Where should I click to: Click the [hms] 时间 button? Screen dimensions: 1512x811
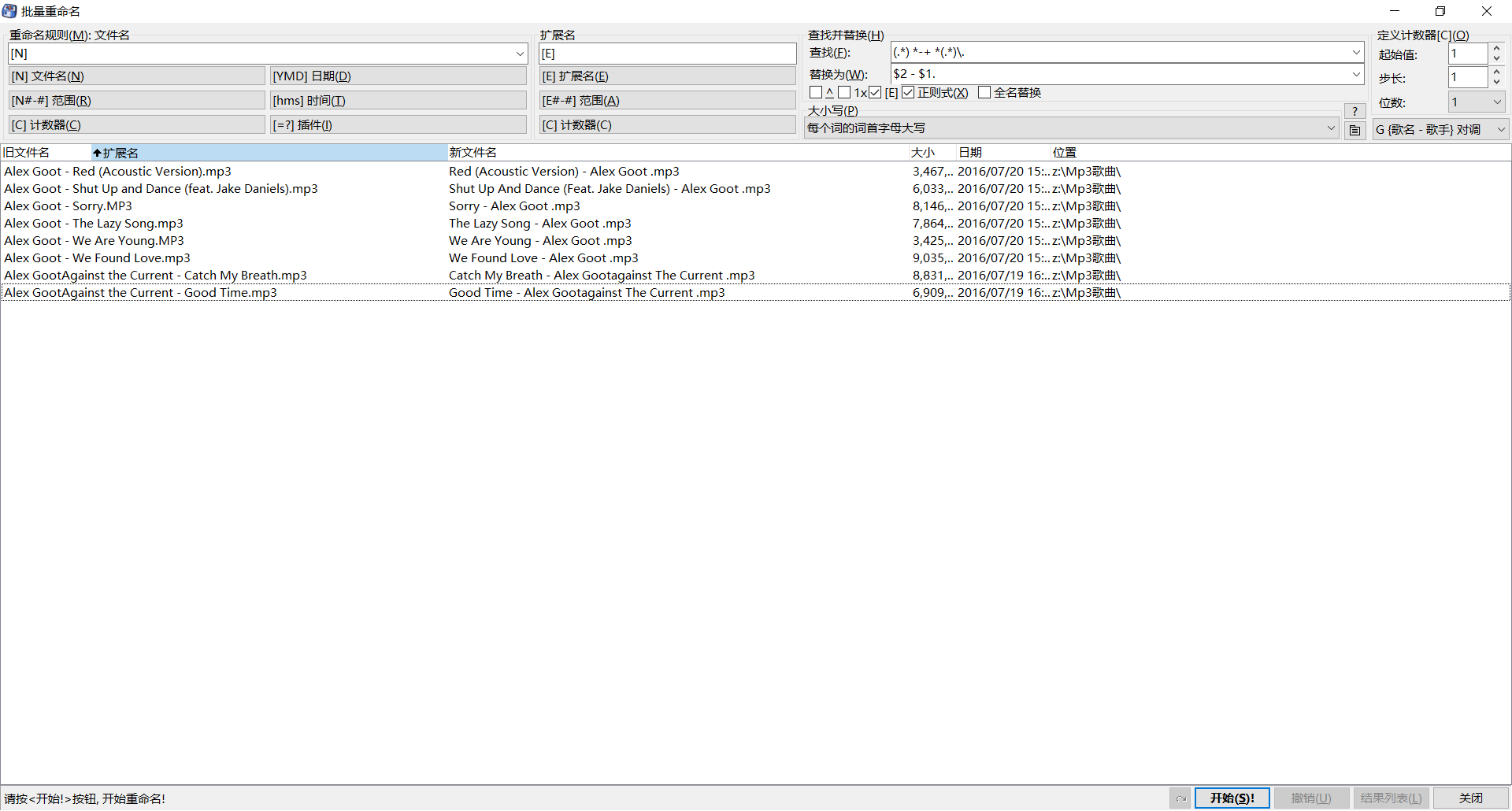[x=398, y=101]
